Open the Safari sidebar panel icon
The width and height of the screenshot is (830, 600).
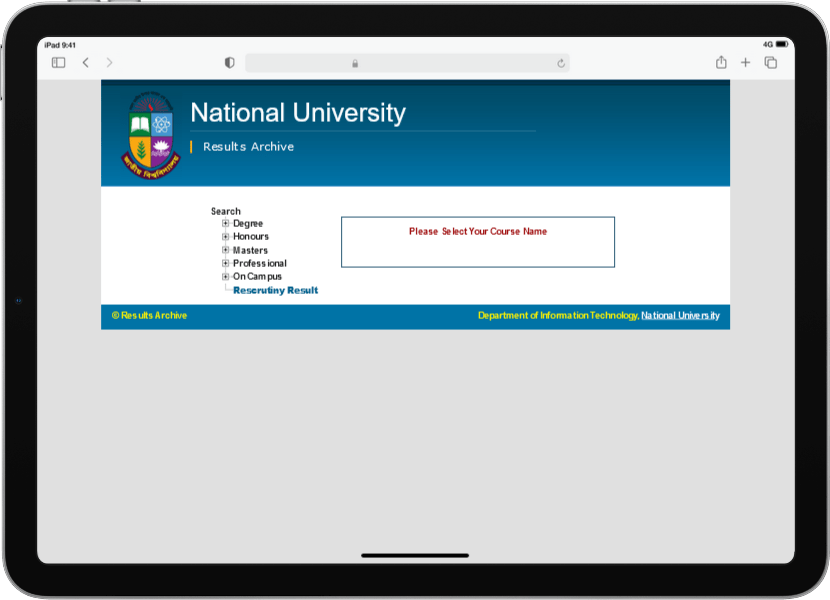pyautogui.click(x=58, y=62)
